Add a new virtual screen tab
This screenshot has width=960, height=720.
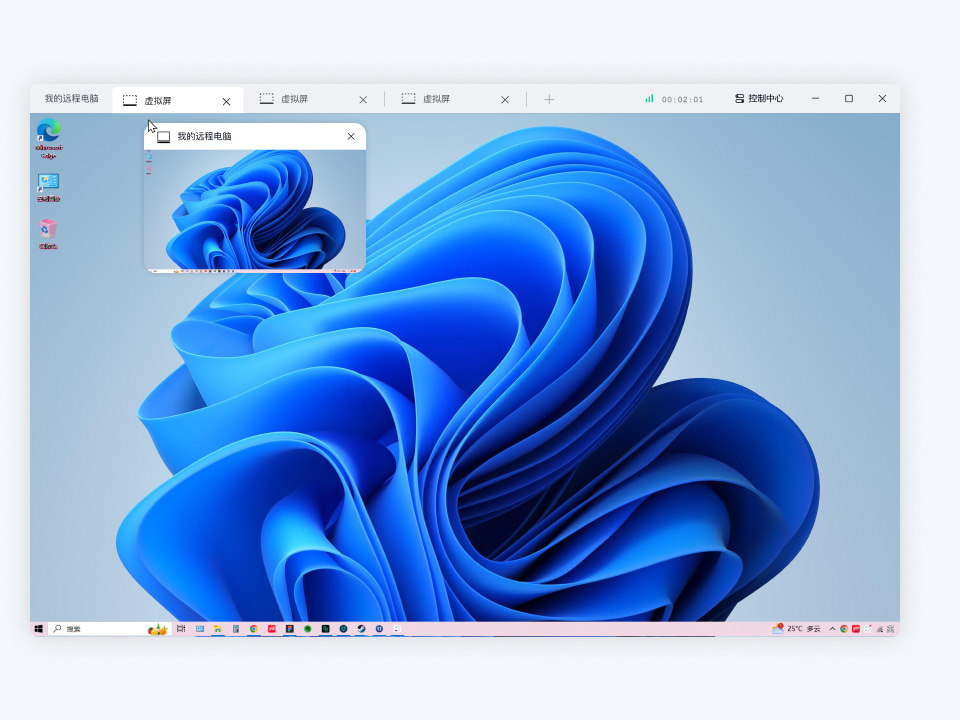(549, 99)
